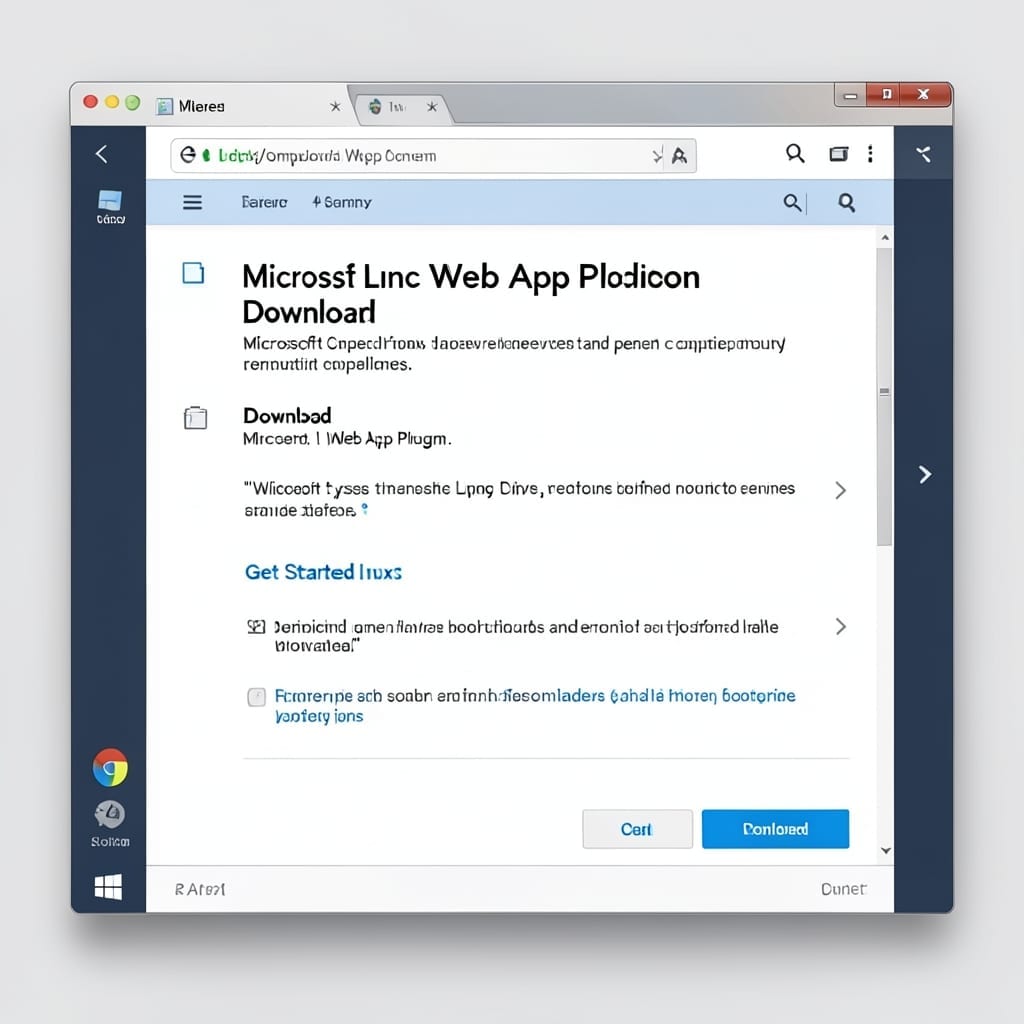Screen dimensions: 1024x1024
Task: Click the R Areat status bar text
Action: click(x=200, y=889)
